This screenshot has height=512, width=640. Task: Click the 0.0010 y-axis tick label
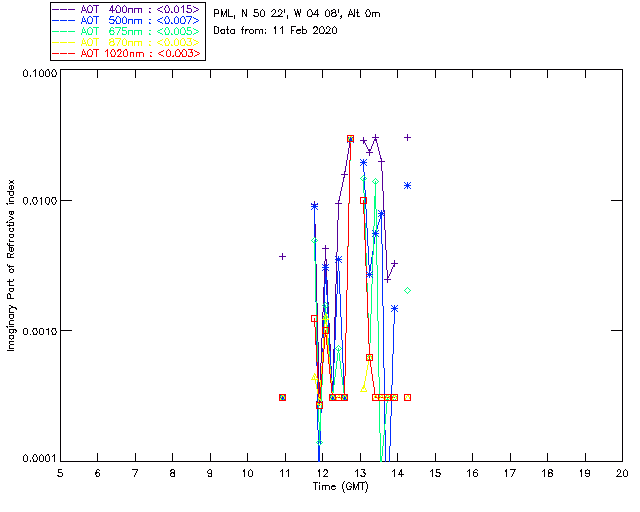click(37, 331)
